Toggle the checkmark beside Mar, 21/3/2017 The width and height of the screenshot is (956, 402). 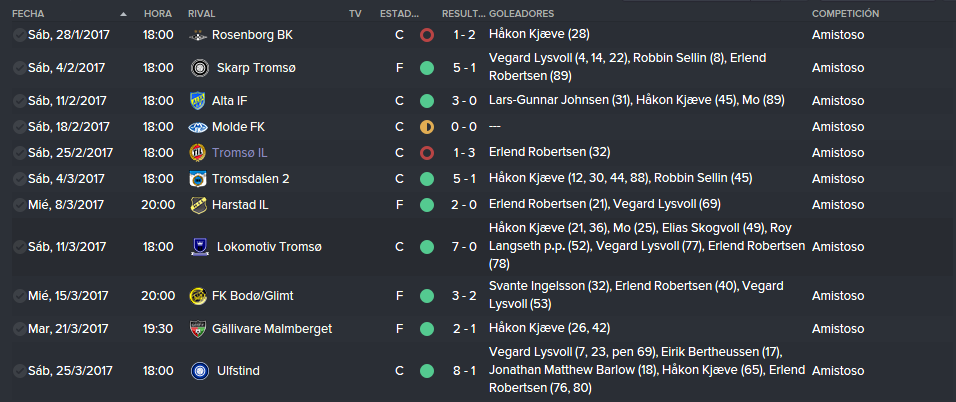coord(19,329)
